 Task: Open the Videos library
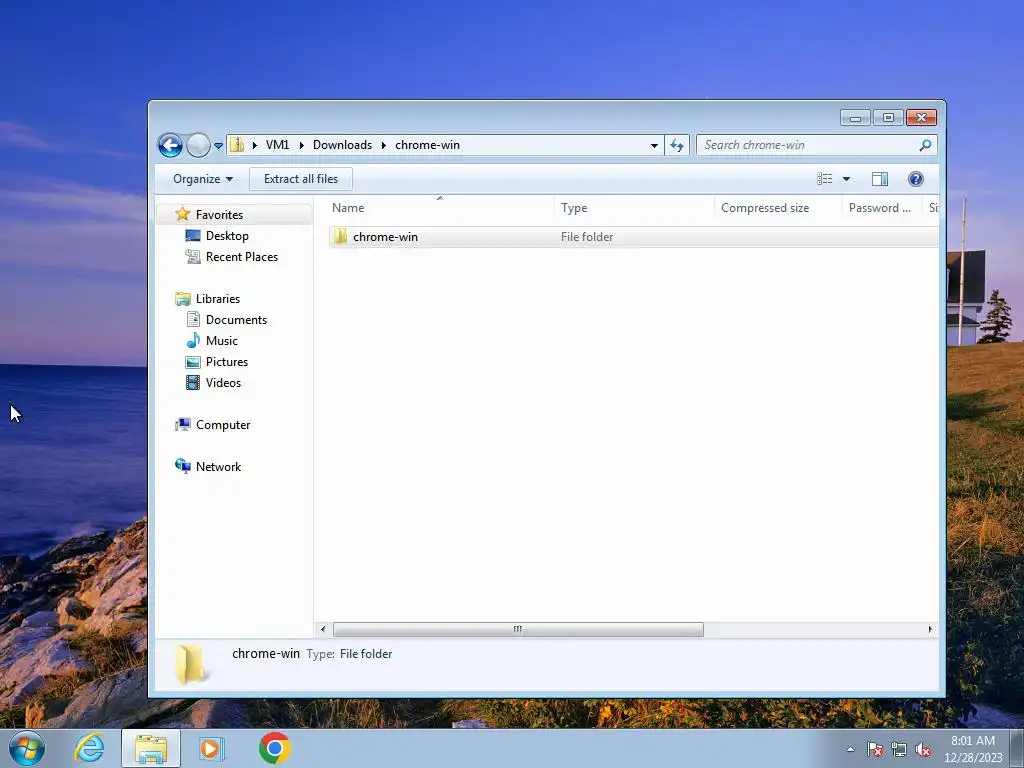pos(223,383)
